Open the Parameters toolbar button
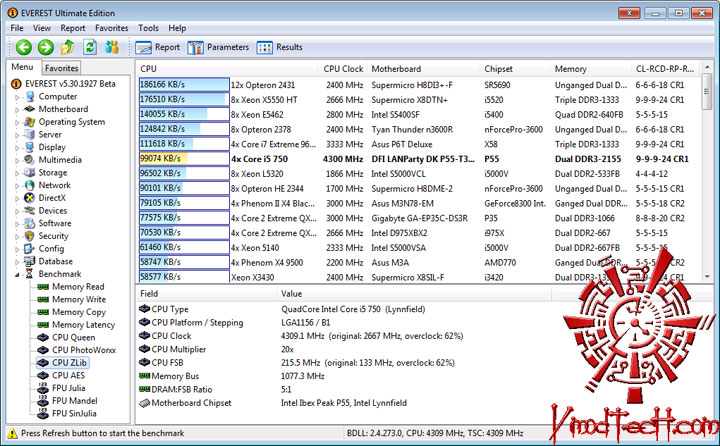Viewport: 720px width, 446px height. coord(218,47)
